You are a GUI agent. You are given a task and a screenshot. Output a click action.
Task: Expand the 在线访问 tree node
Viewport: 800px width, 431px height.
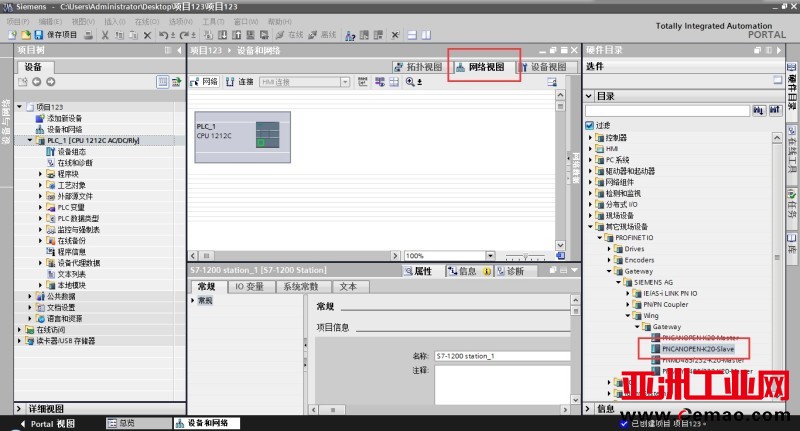(19, 329)
